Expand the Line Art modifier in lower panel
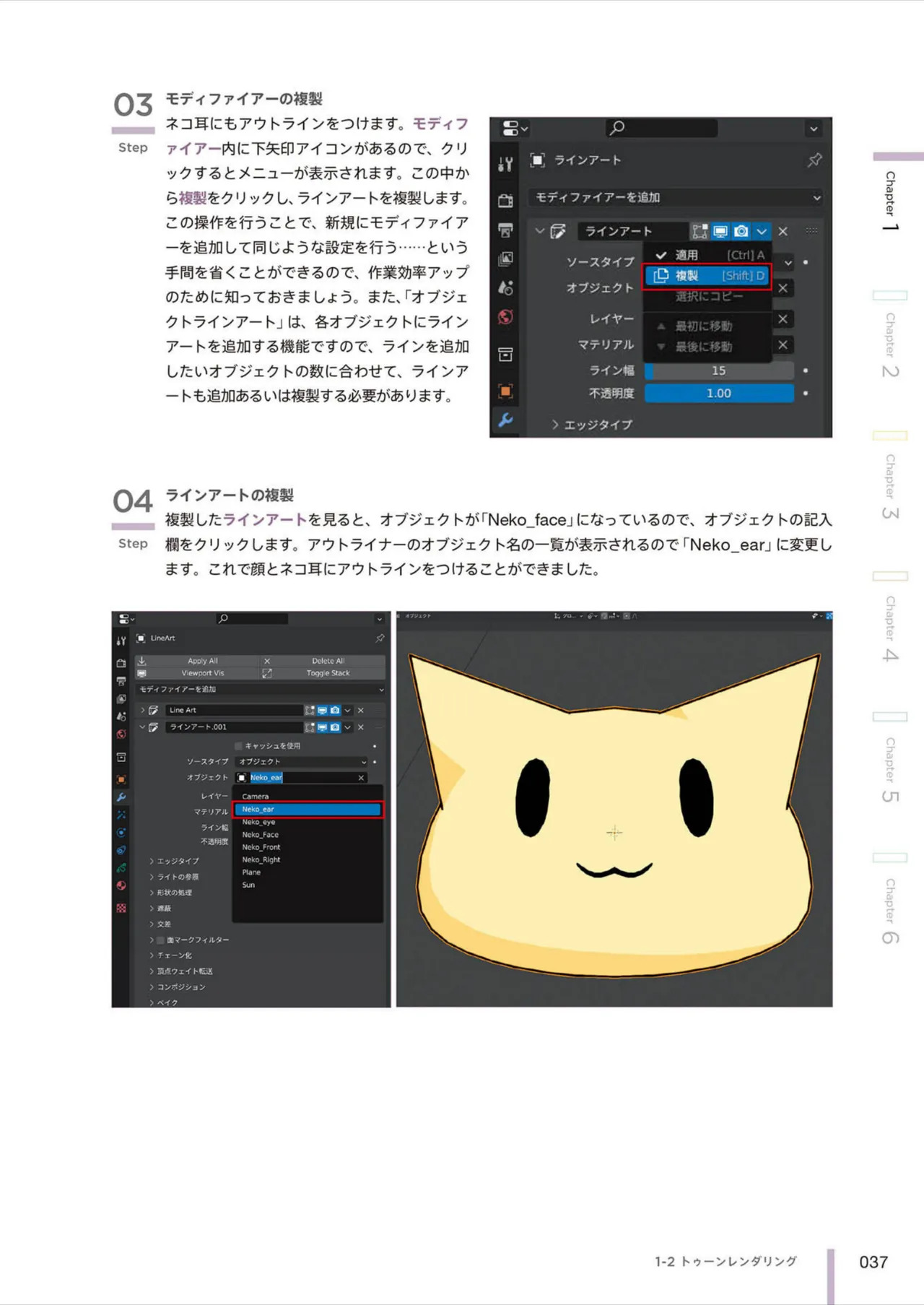This screenshot has height=1305, width=924. click(142, 710)
